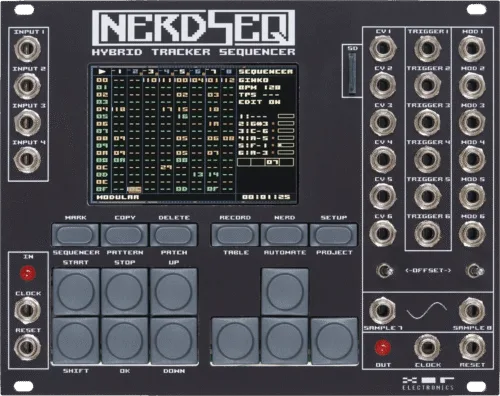Select the CV 2 output jack

pos(383,85)
